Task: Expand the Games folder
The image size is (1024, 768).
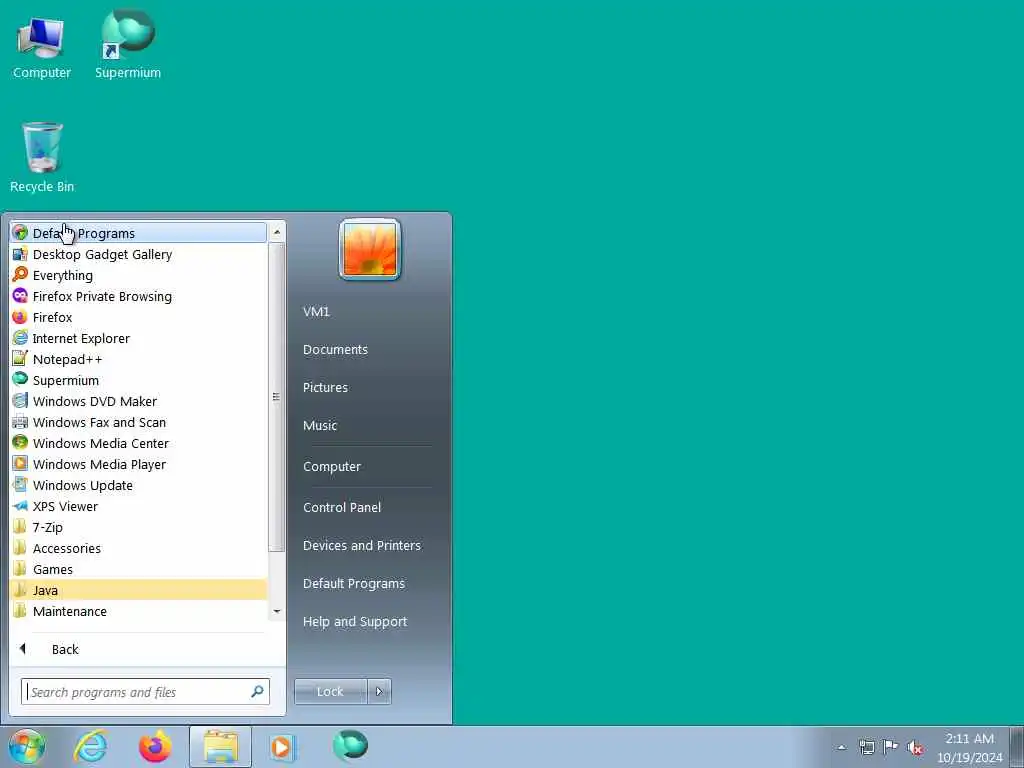Action: pyautogui.click(x=138, y=569)
